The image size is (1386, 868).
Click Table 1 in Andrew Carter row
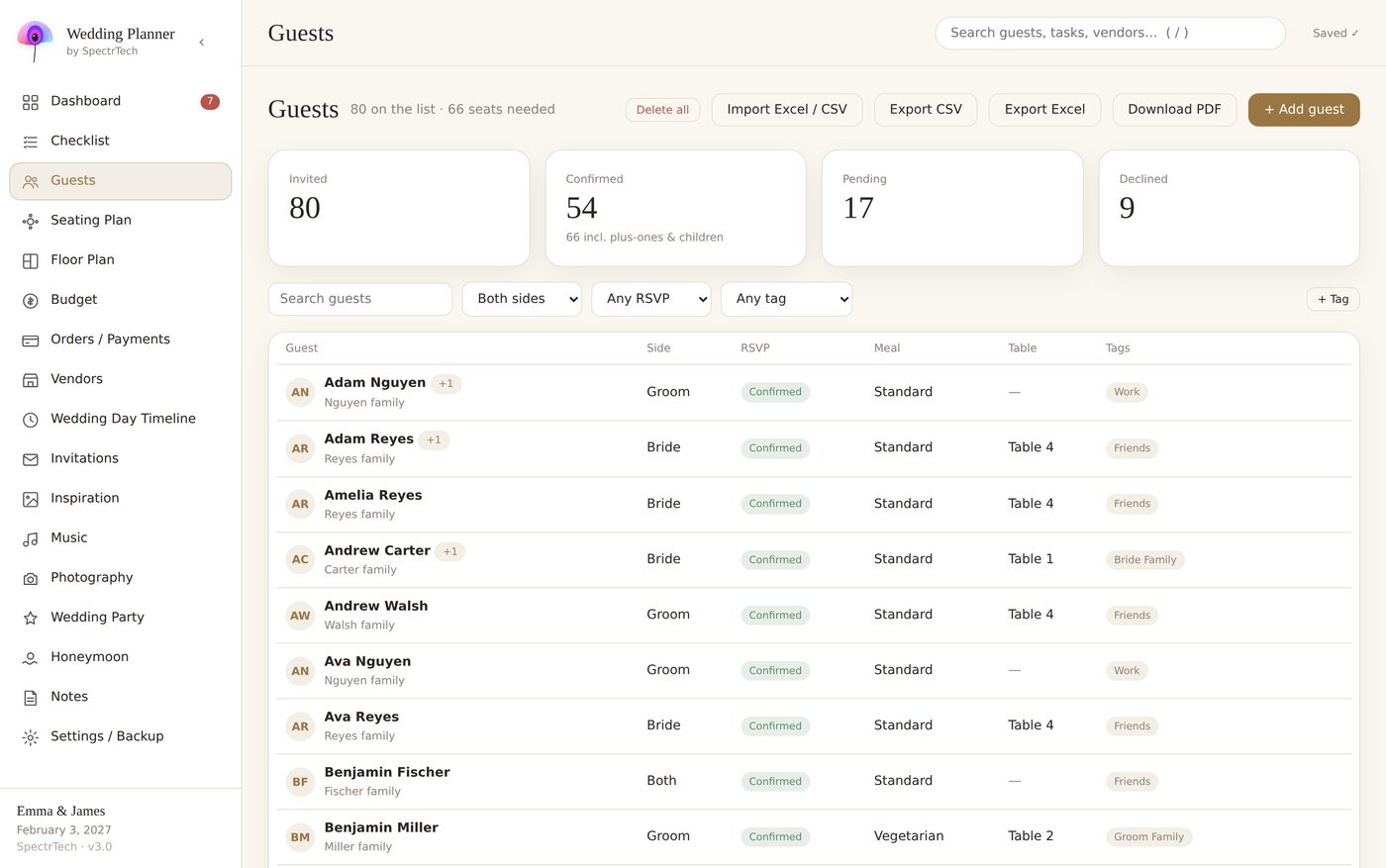coord(1031,559)
